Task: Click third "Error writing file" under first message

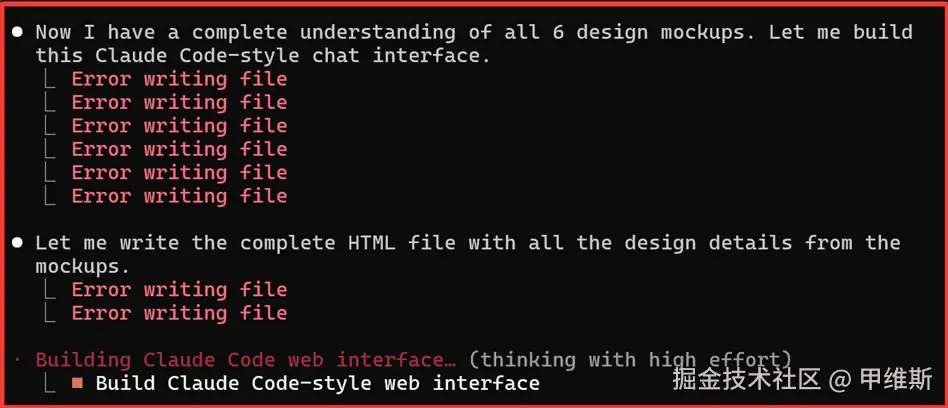Action: pos(179,126)
